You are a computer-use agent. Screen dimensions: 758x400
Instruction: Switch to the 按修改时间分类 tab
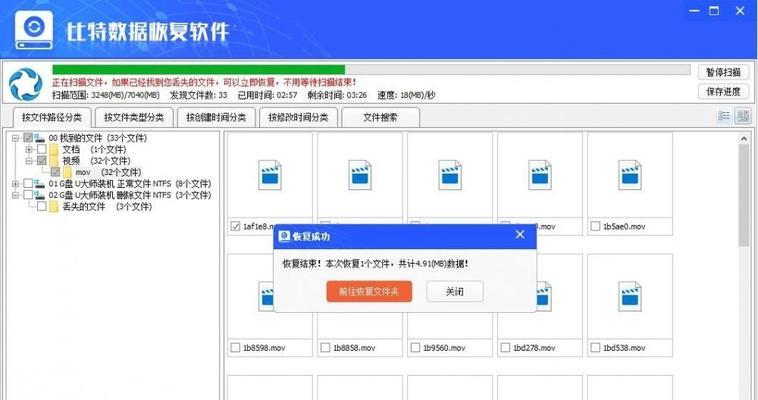pos(298,118)
